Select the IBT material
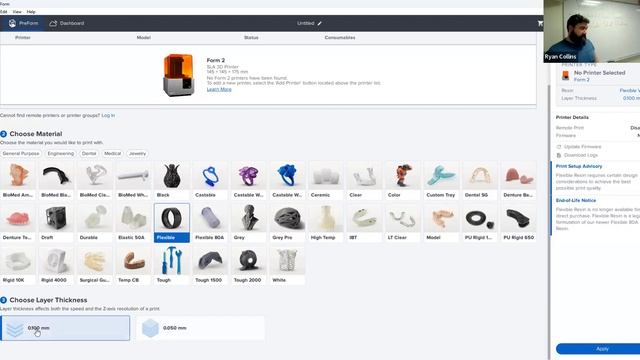The width and height of the screenshot is (640, 360). (364, 222)
